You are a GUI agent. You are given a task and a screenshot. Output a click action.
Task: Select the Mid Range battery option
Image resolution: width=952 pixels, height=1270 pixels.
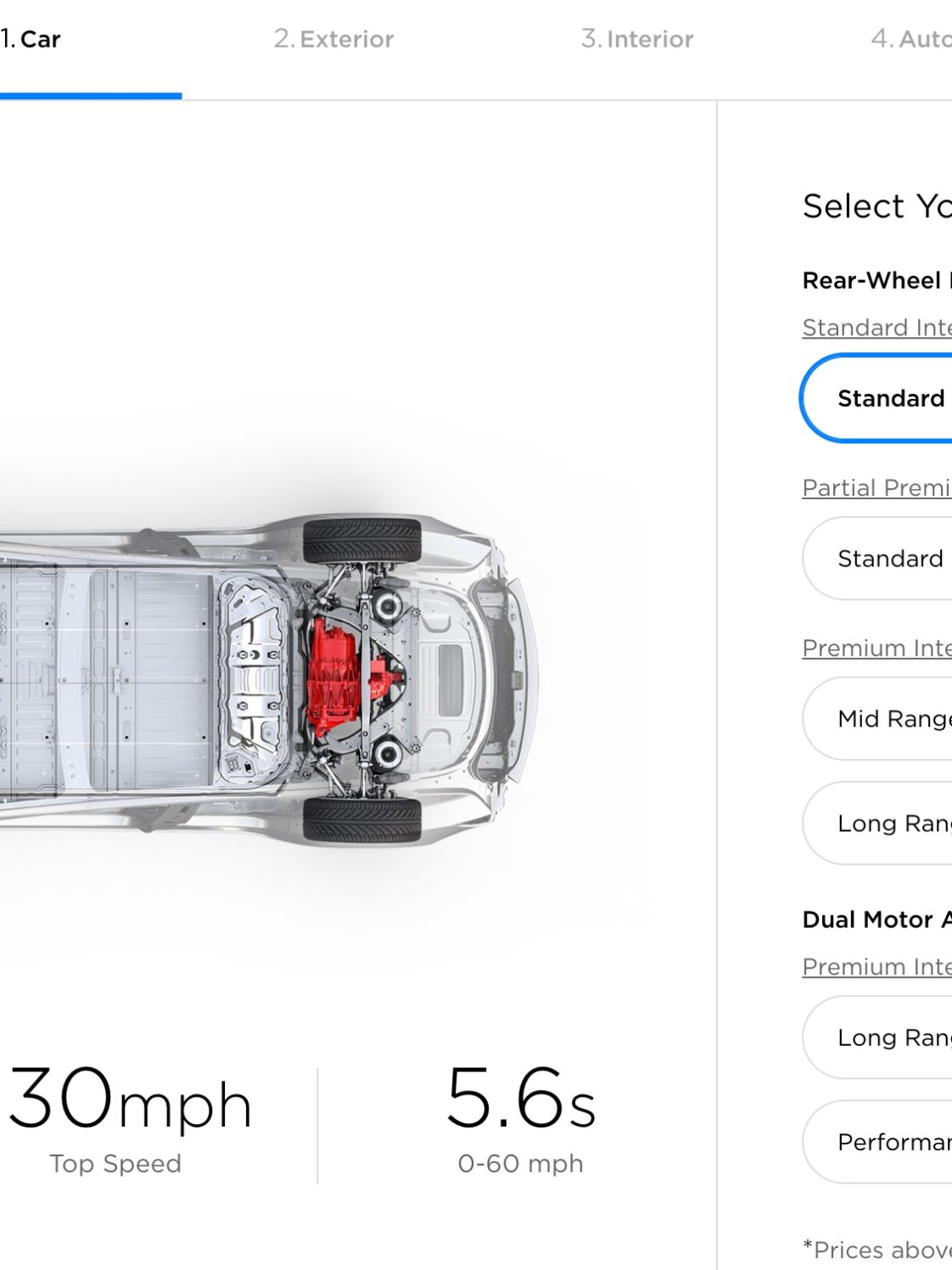[x=877, y=719]
